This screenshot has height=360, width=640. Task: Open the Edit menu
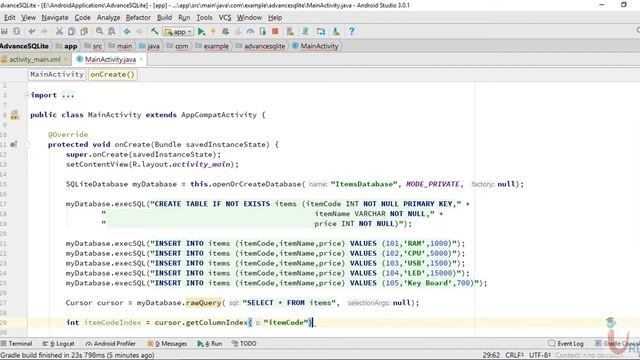(x=9, y=18)
